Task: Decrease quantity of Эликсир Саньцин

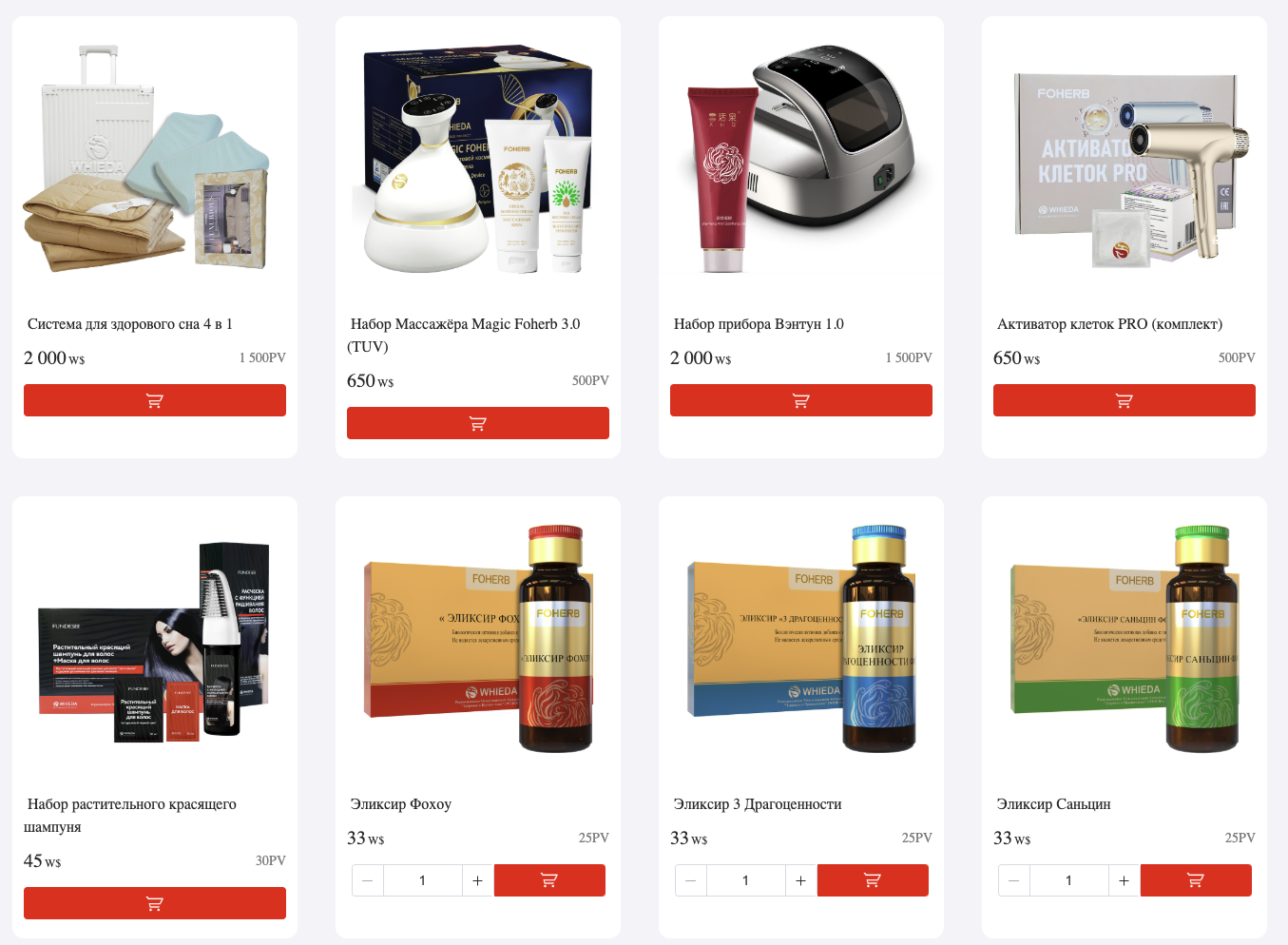Action: 1014,880
